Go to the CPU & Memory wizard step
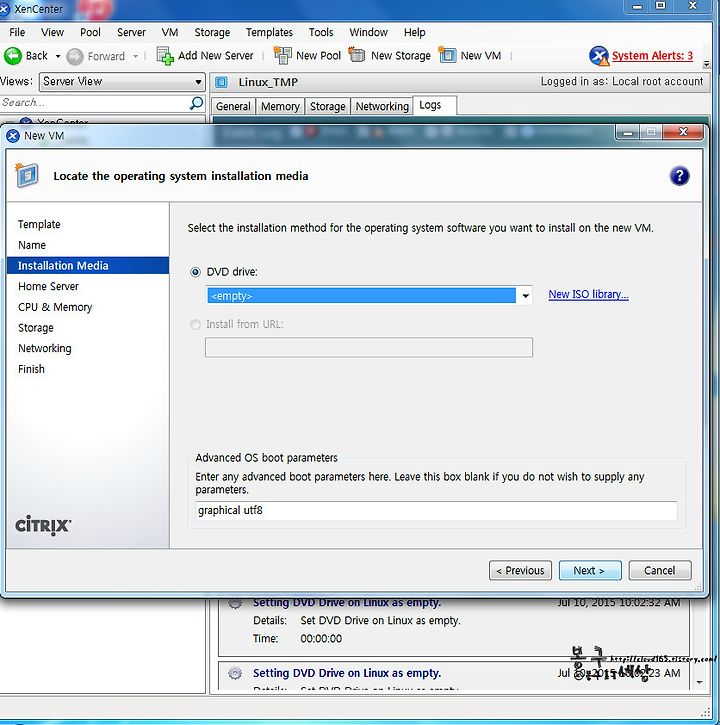 (55, 307)
